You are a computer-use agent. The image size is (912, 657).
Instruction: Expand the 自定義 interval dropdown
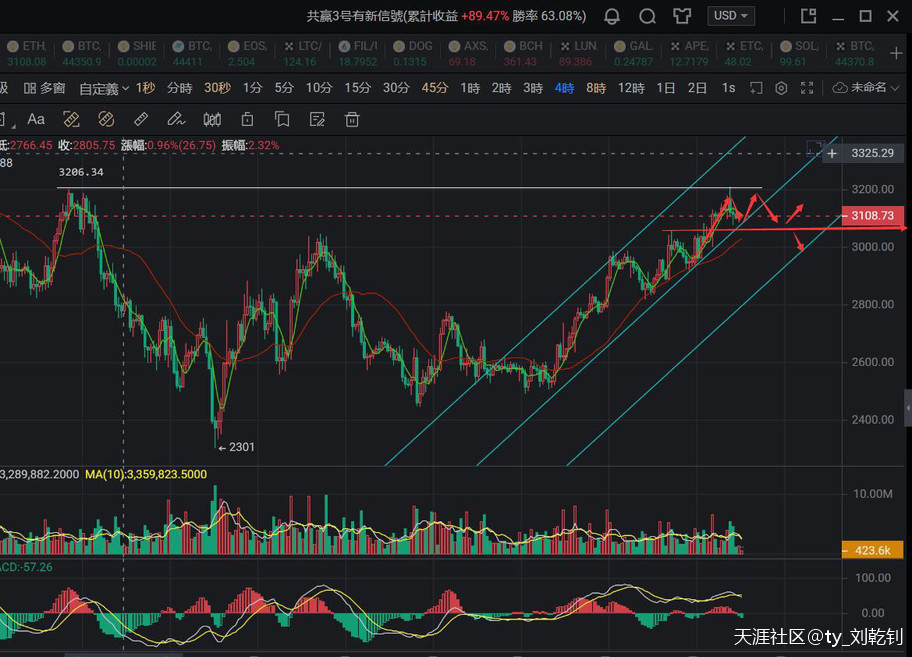point(105,88)
